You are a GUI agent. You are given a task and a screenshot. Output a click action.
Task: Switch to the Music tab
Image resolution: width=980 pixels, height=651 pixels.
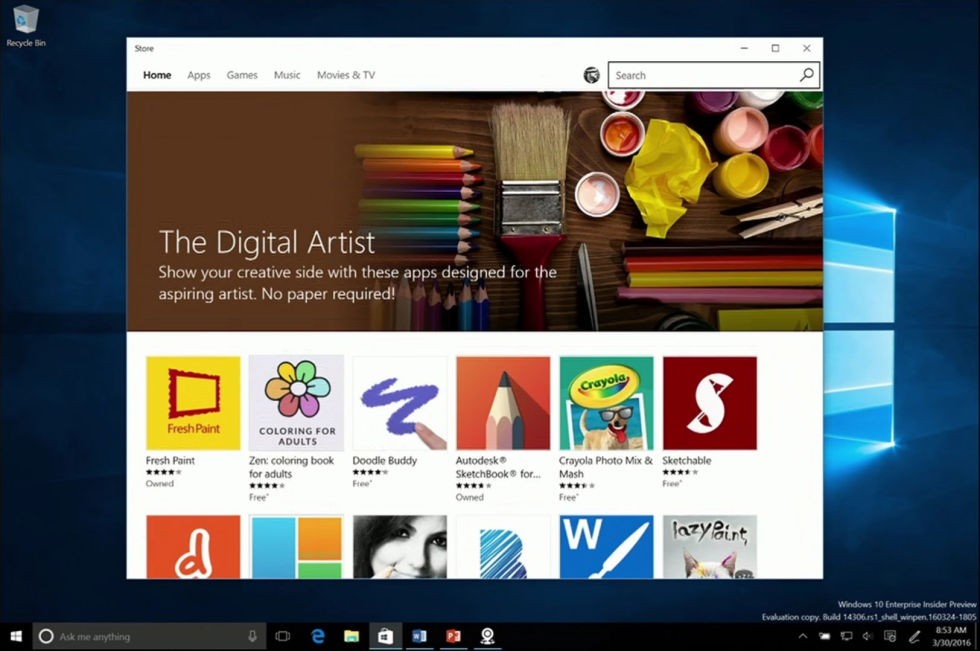(287, 75)
